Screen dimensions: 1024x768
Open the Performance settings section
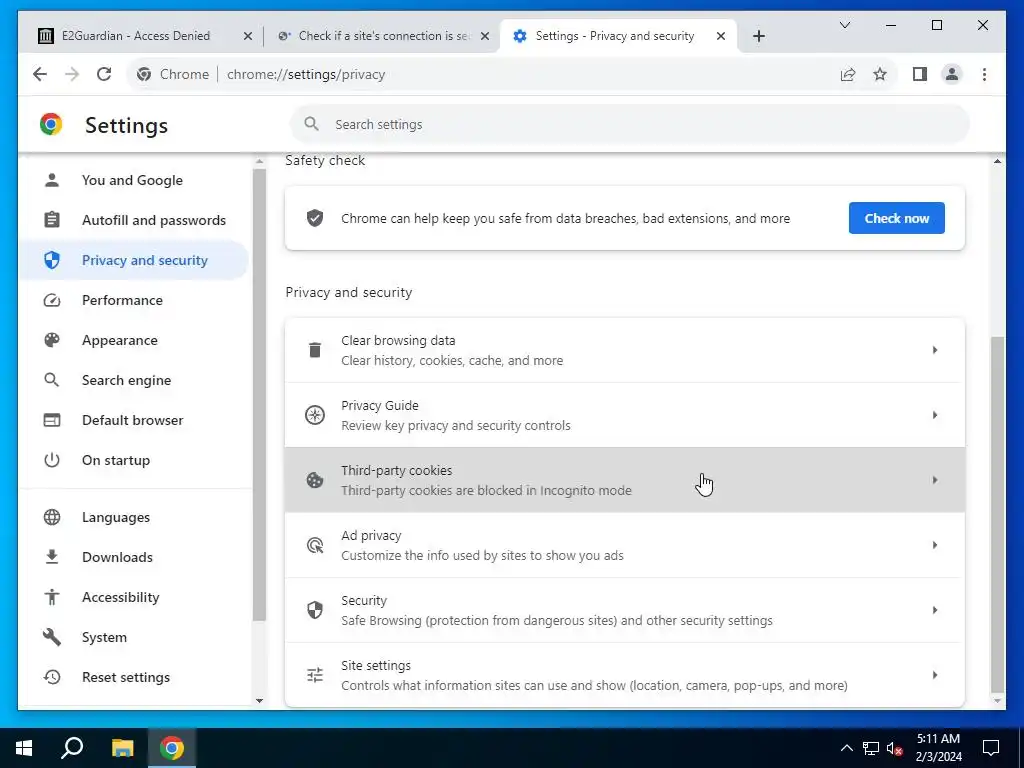133,300
